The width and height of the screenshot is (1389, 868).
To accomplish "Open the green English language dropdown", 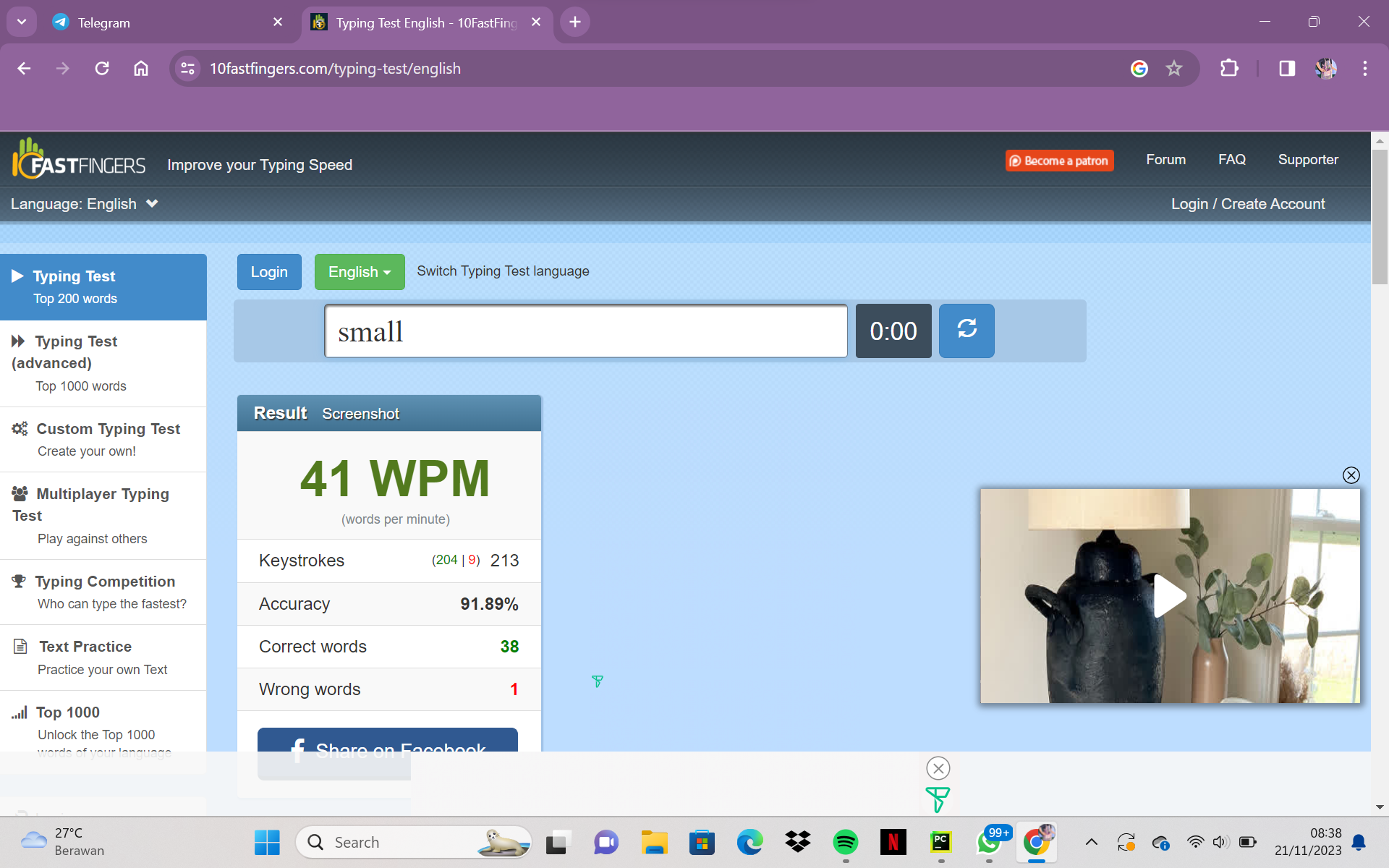I will click(x=359, y=272).
